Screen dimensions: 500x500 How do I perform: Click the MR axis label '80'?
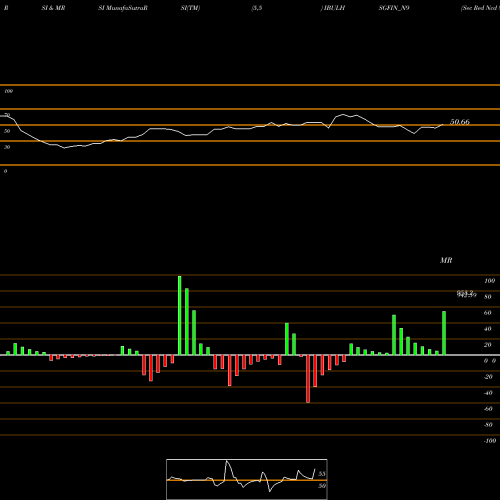488,297
